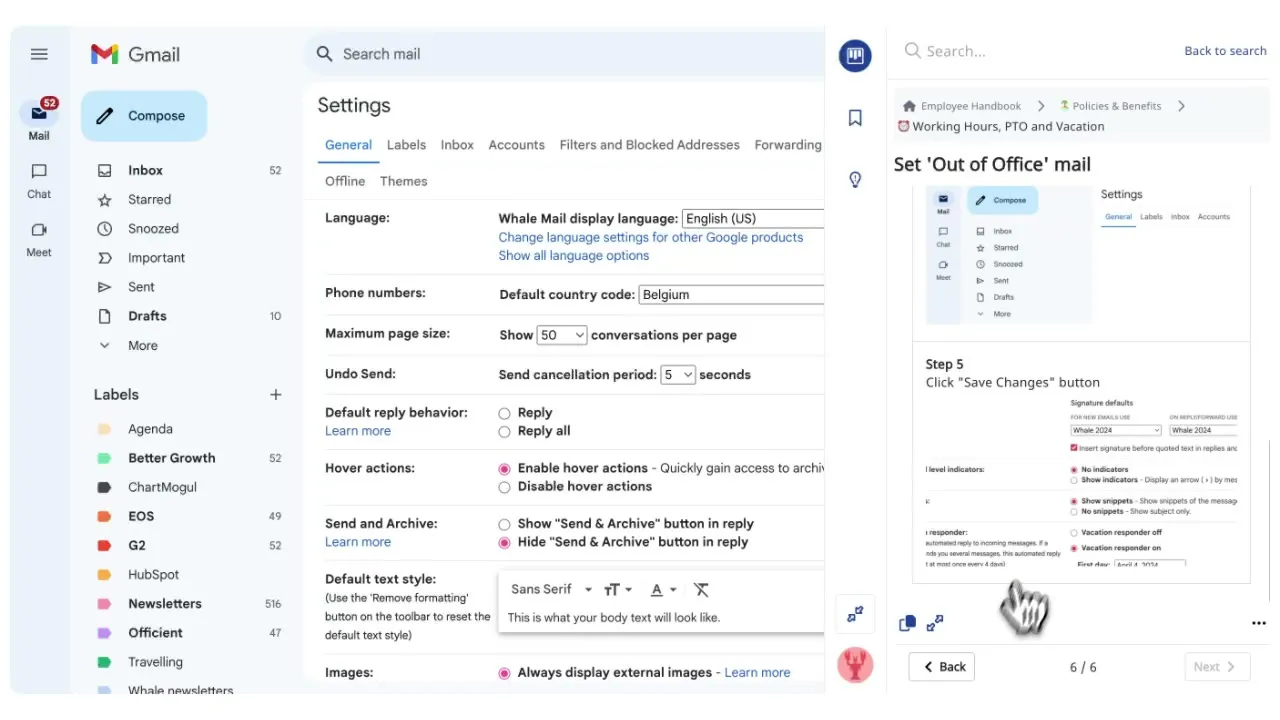Open the Drafts folder

click(147, 316)
